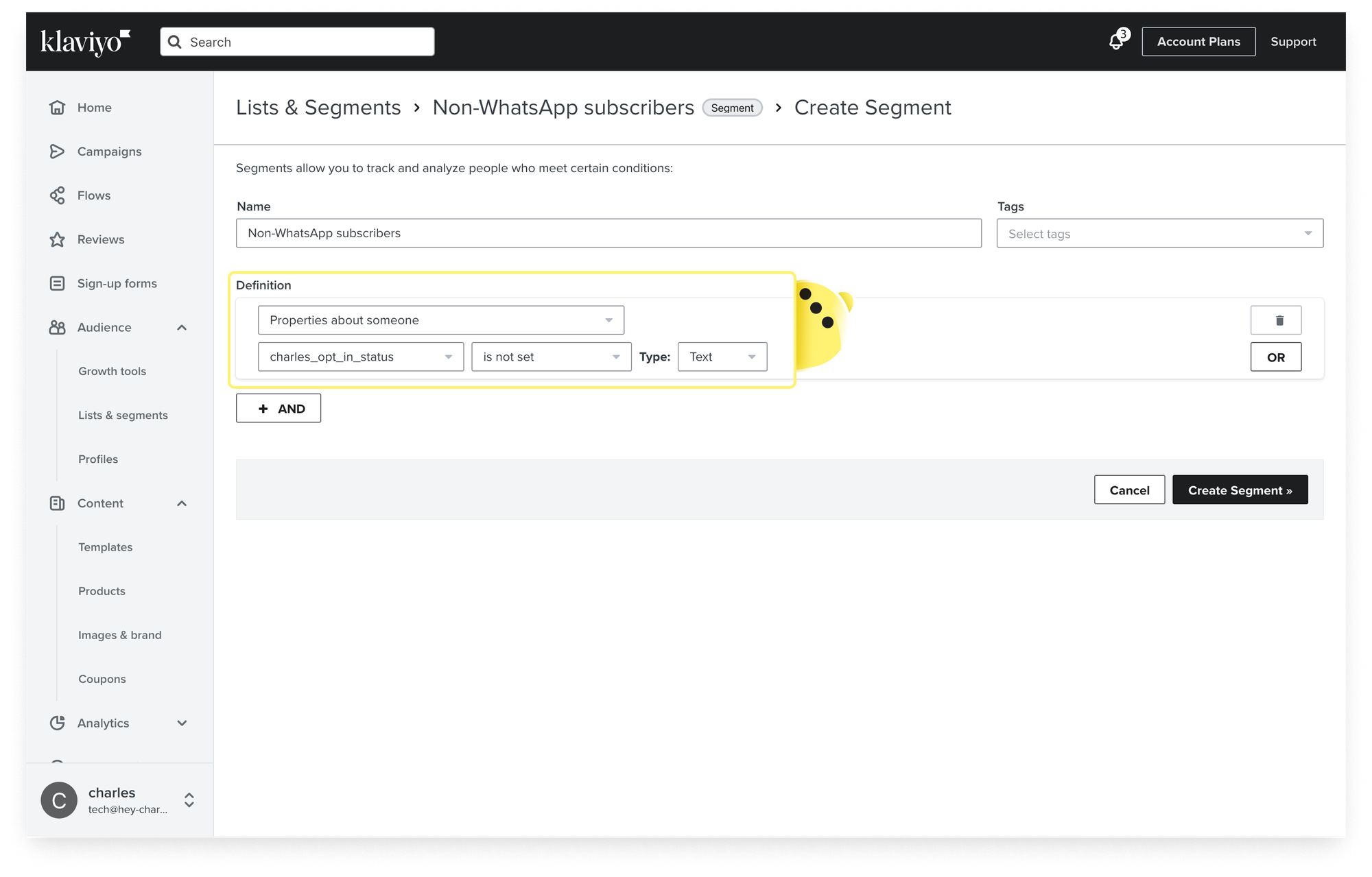Viewport: 1372px width, 877px height.
Task: Click the Sign-up forms sidebar icon
Action: click(x=57, y=283)
